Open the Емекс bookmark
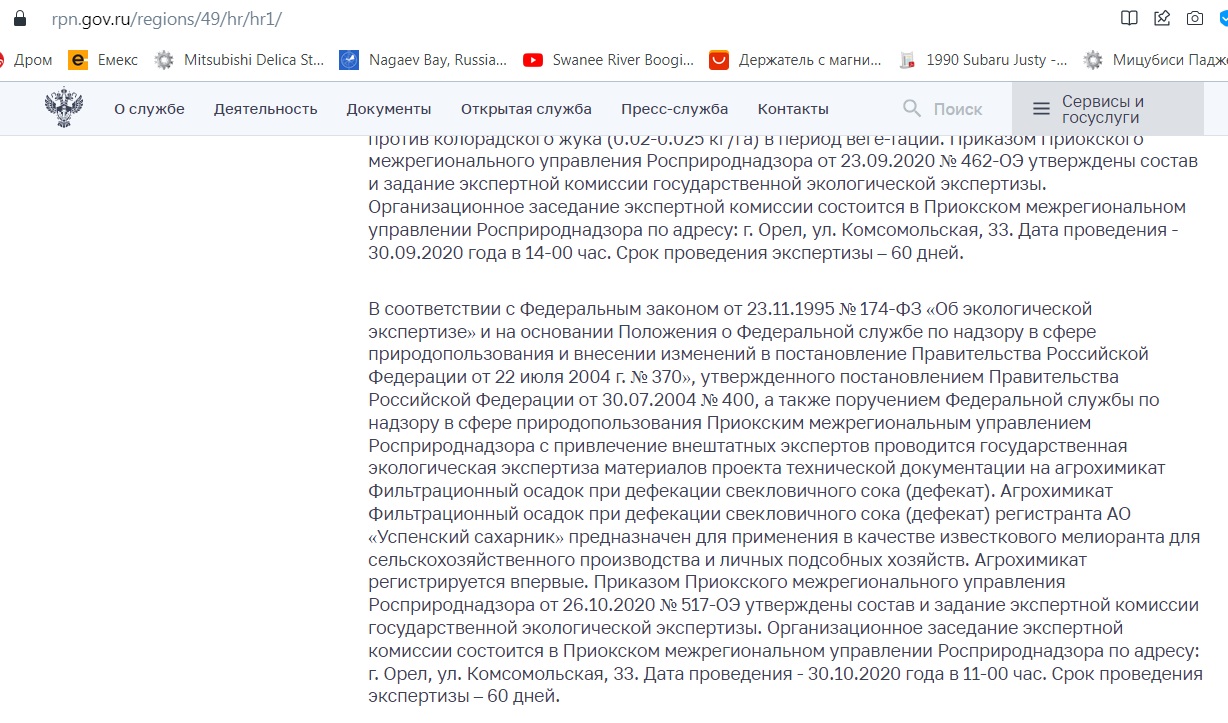The image size is (1228, 723). [104, 60]
